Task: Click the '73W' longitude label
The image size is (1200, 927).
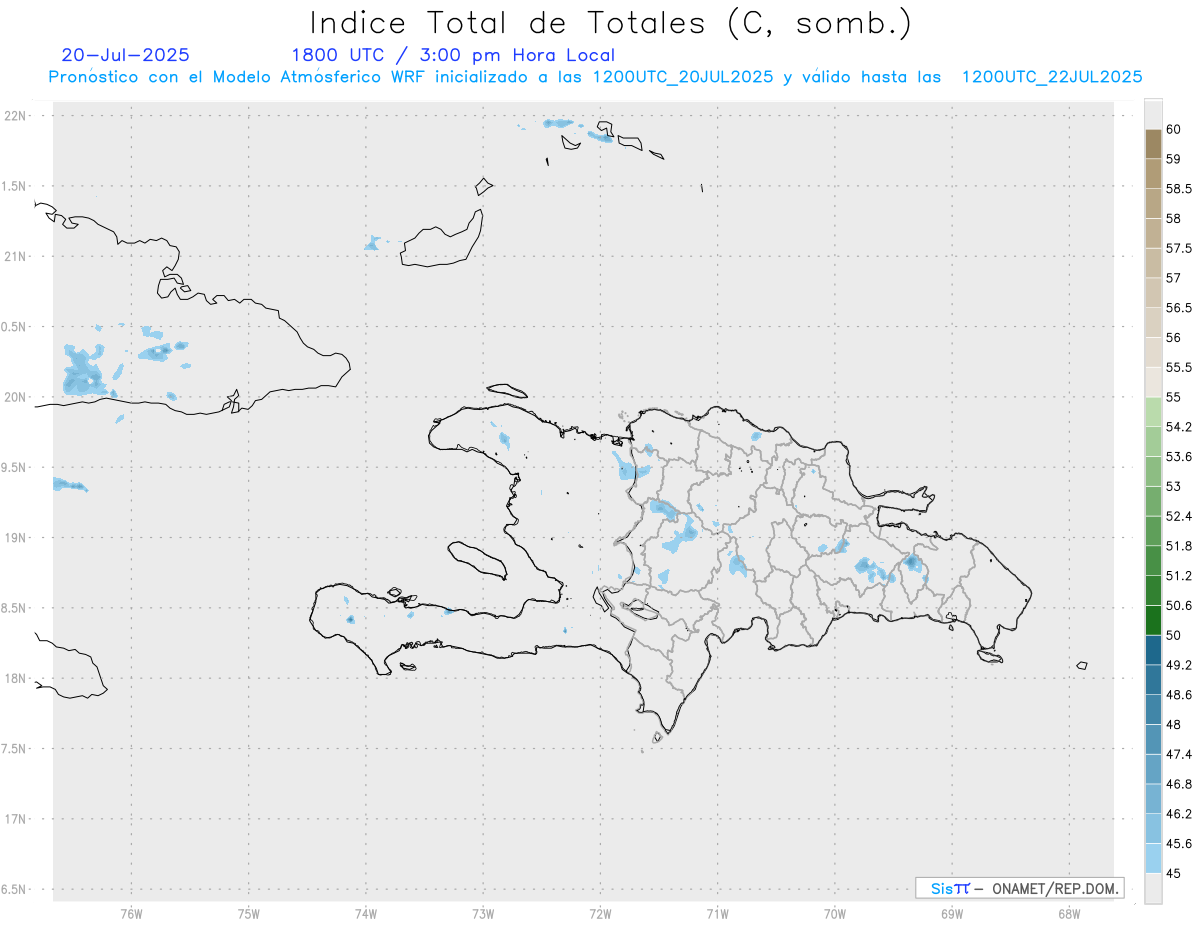Action: (x=483, y=914)
